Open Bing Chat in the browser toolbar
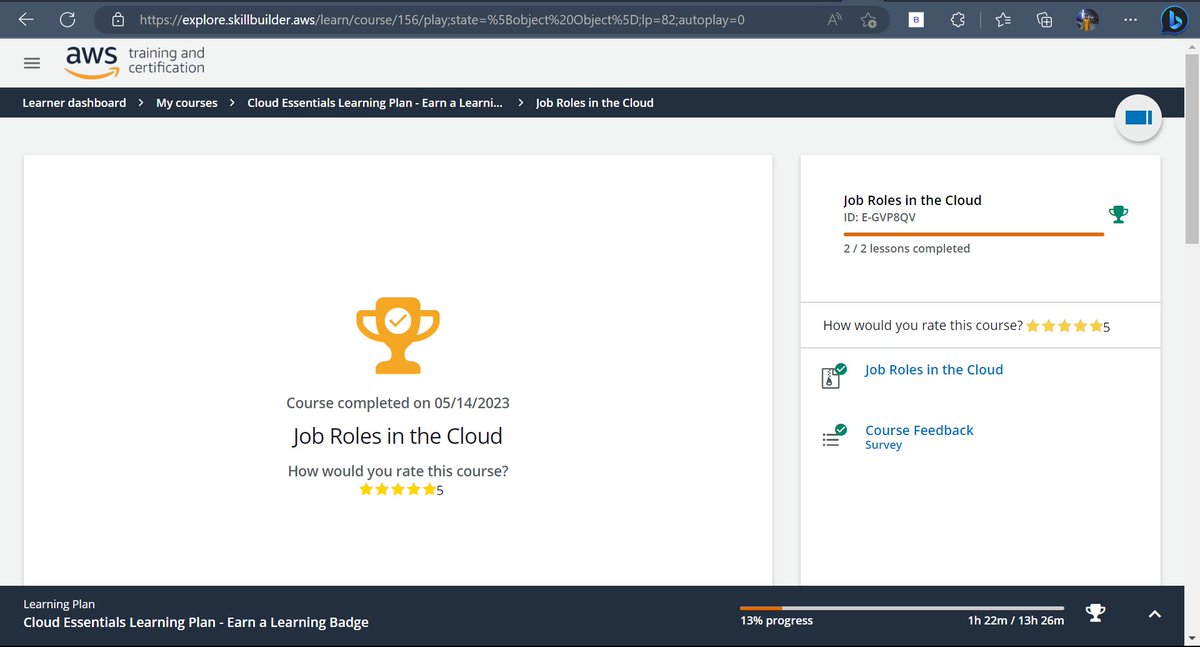The width and height of the screenshot is (1200, 647). 1172,18
